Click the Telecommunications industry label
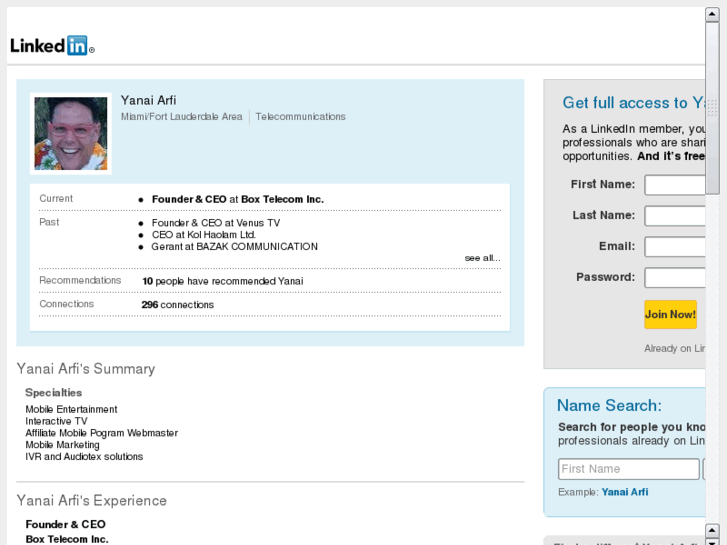 coord(300,117)
